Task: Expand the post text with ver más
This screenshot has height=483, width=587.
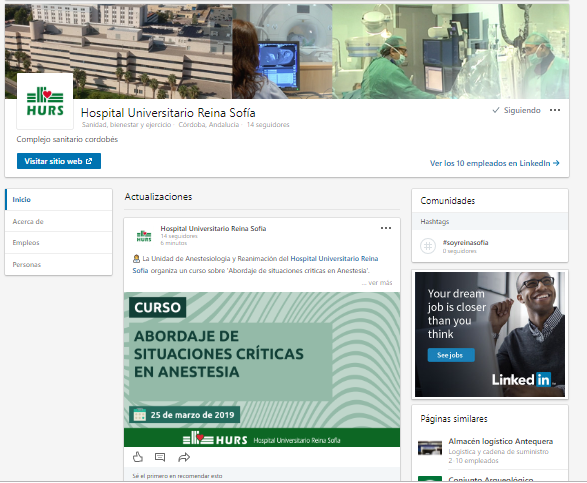Action: [x=377, y=283]
